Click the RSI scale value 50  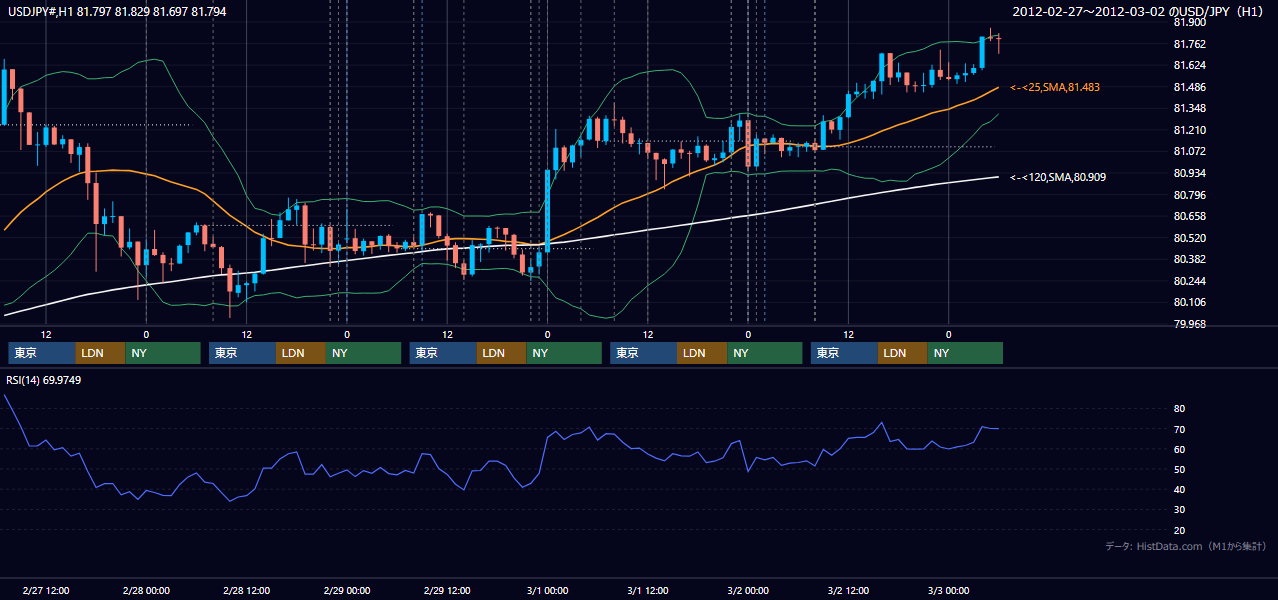coord(1179,469)
